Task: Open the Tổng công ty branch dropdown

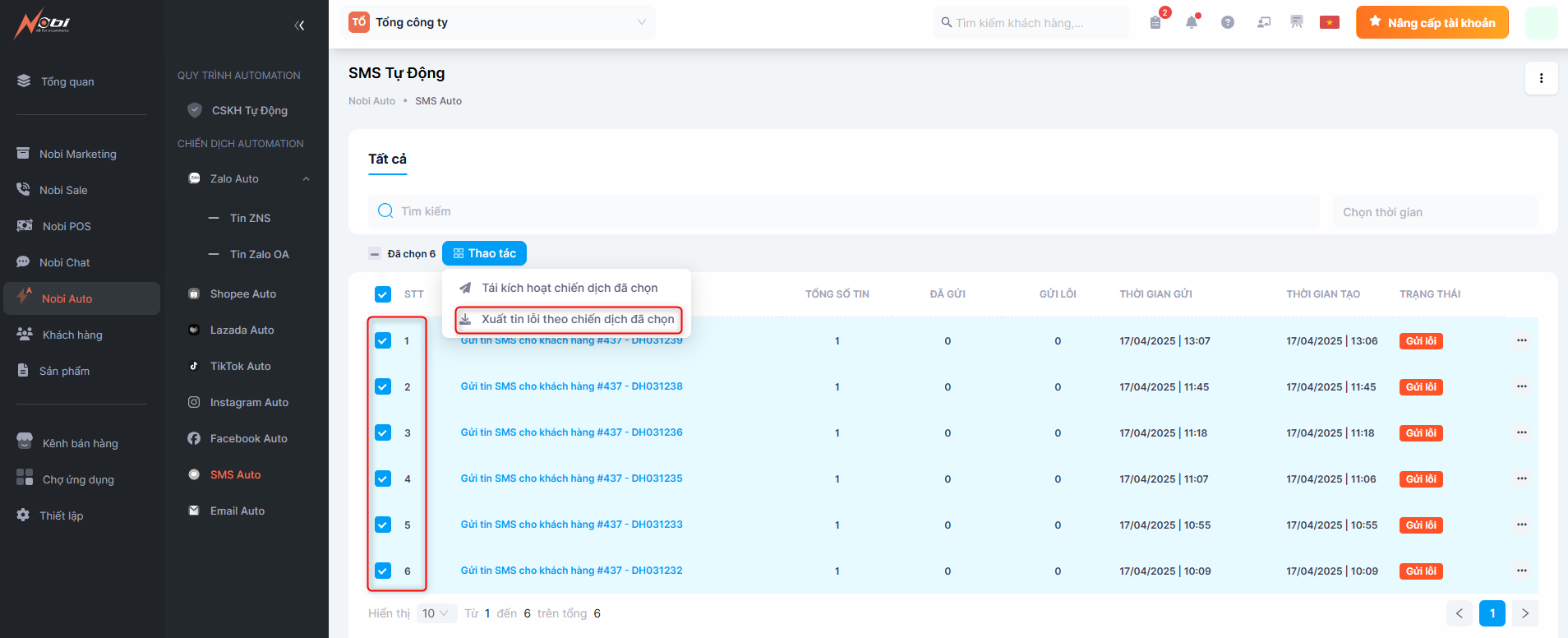Action: [x=498, y=23]
